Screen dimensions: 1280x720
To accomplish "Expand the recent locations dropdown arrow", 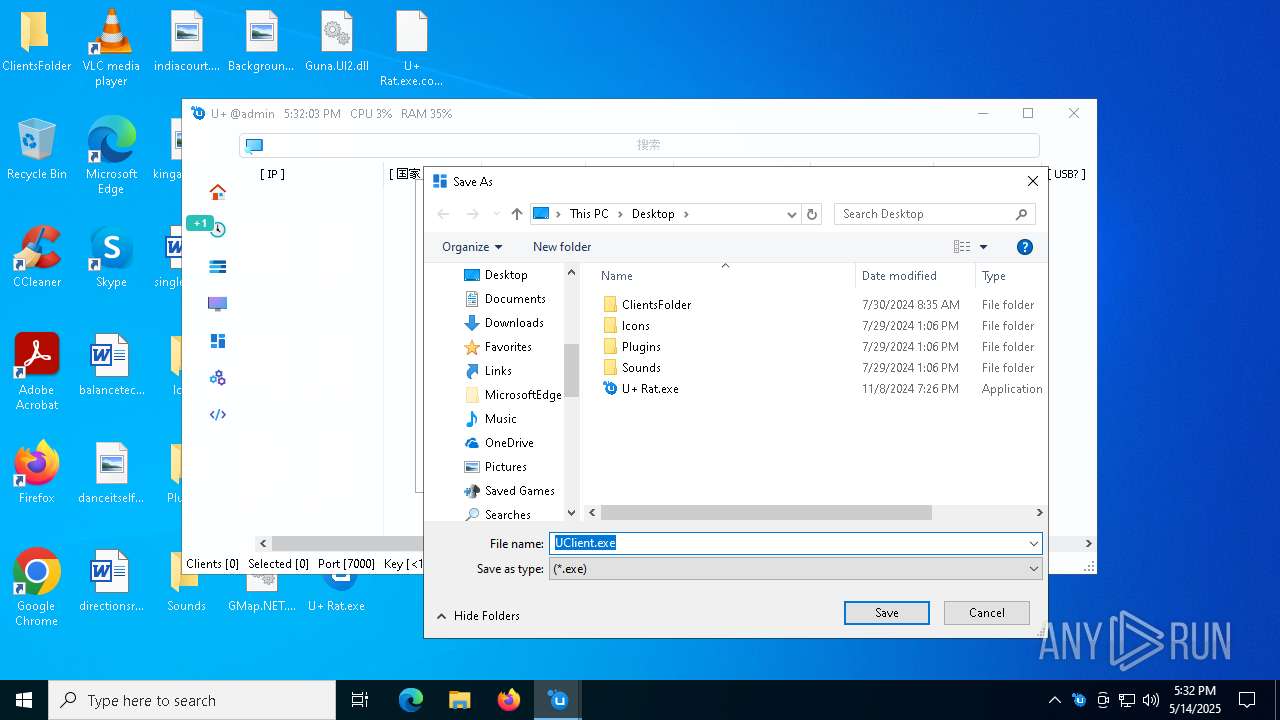I will (496, 214).
